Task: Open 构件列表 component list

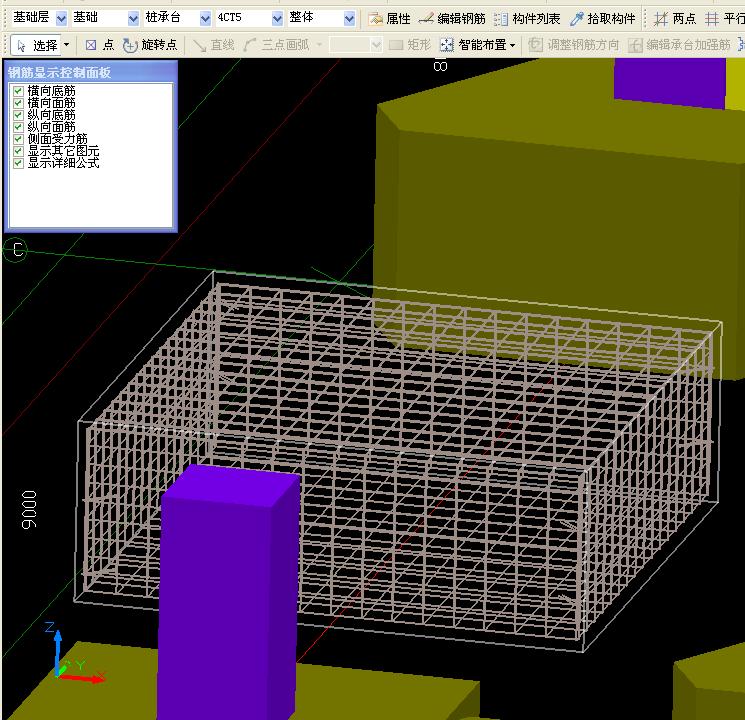Action: (527, 18)
